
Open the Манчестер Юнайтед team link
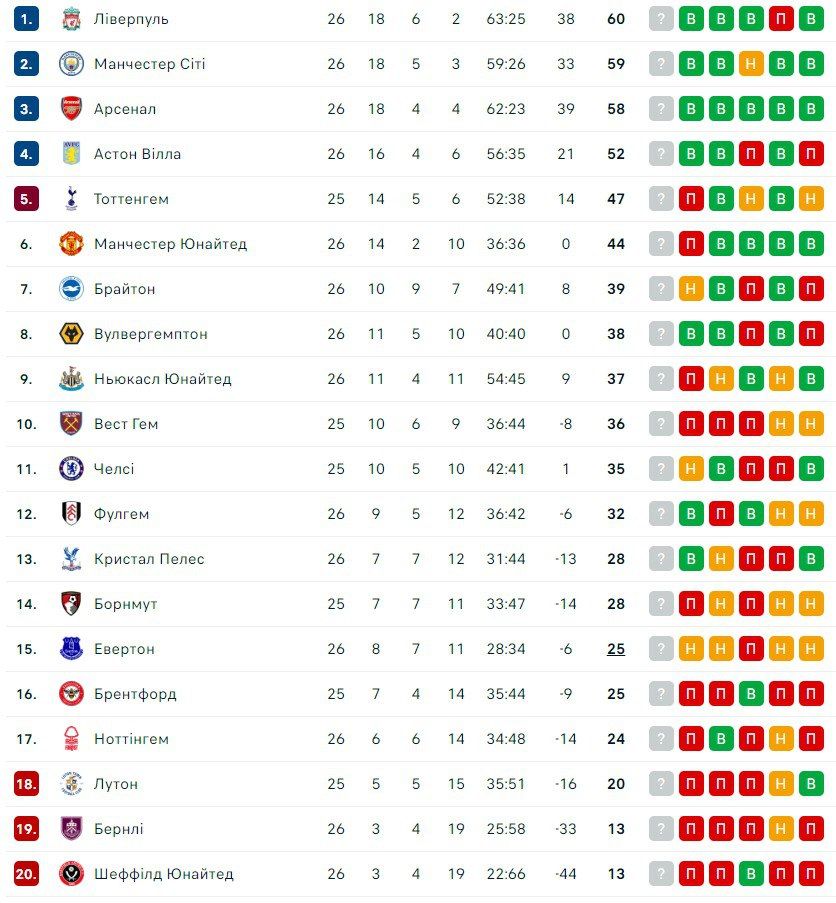coord(170,244)
